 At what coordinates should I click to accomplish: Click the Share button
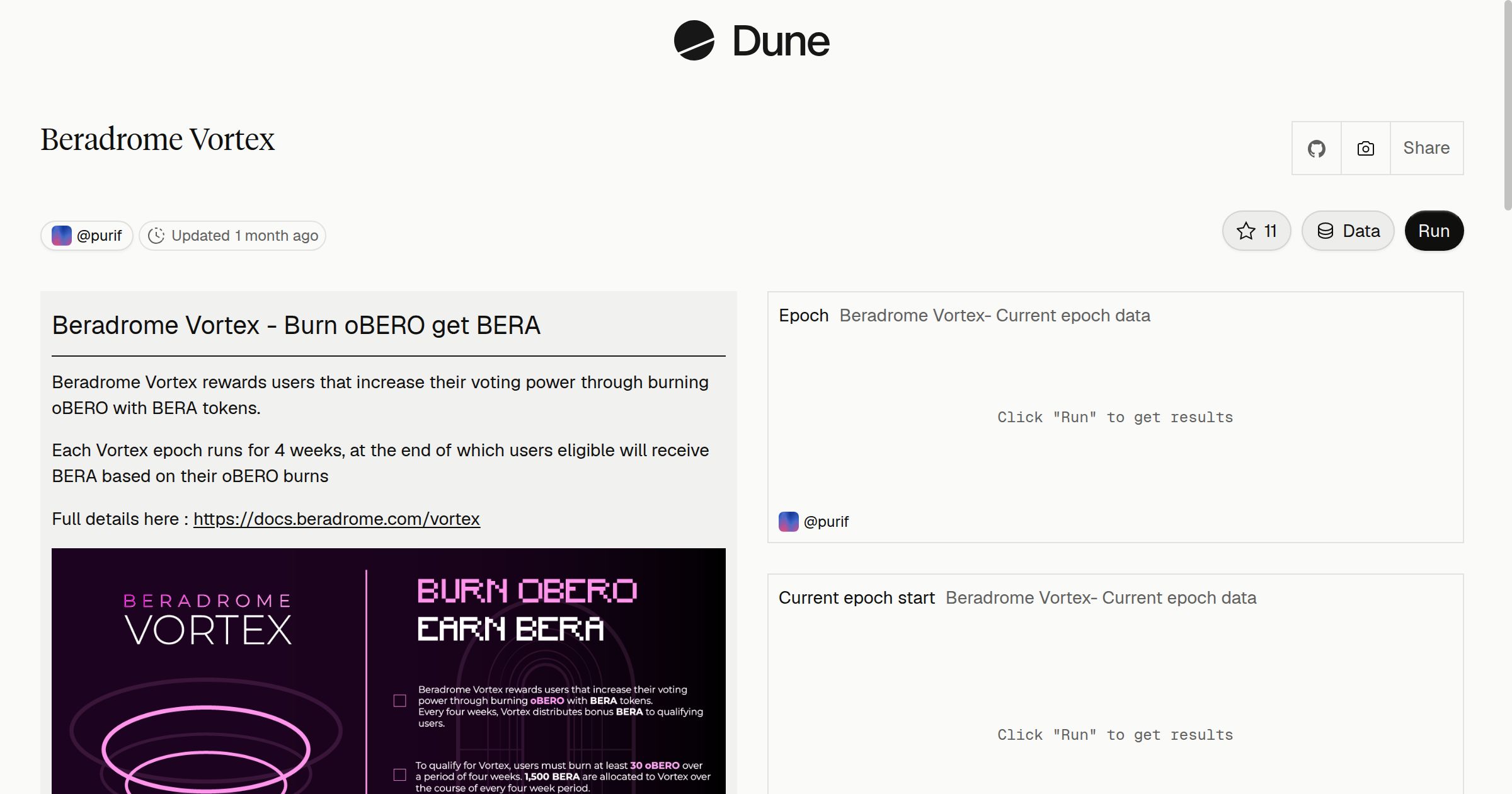1426,148
